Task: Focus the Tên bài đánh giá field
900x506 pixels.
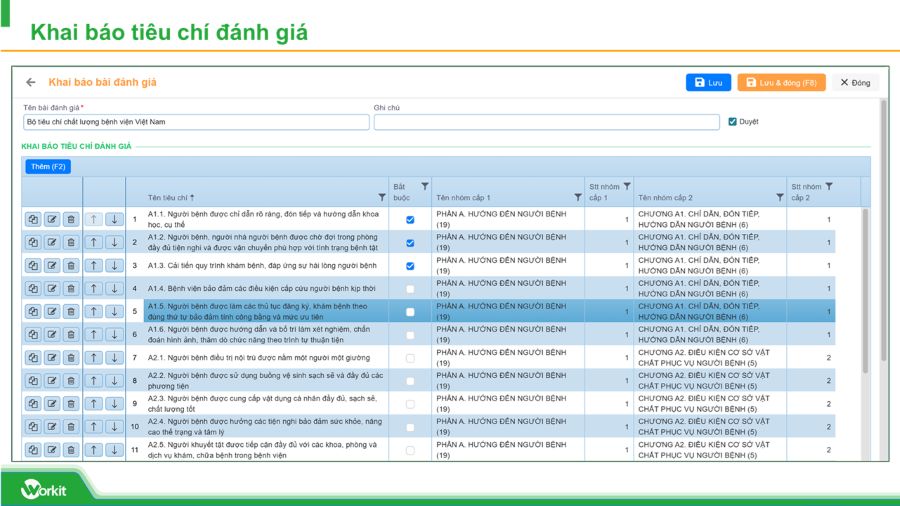Action: click(196, 122)
